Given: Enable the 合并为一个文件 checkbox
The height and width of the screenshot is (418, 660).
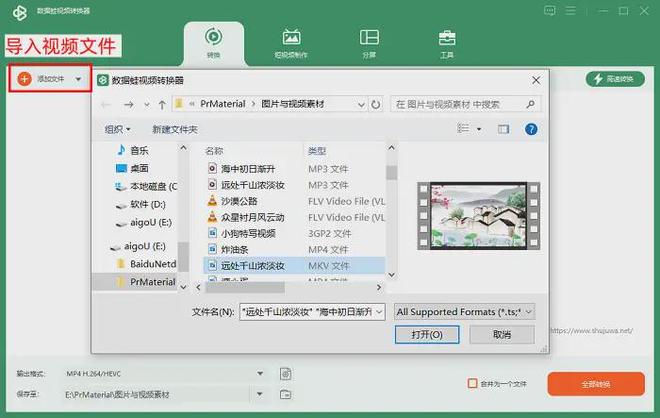Looking at the screenshot, I should tap(472, 383).
